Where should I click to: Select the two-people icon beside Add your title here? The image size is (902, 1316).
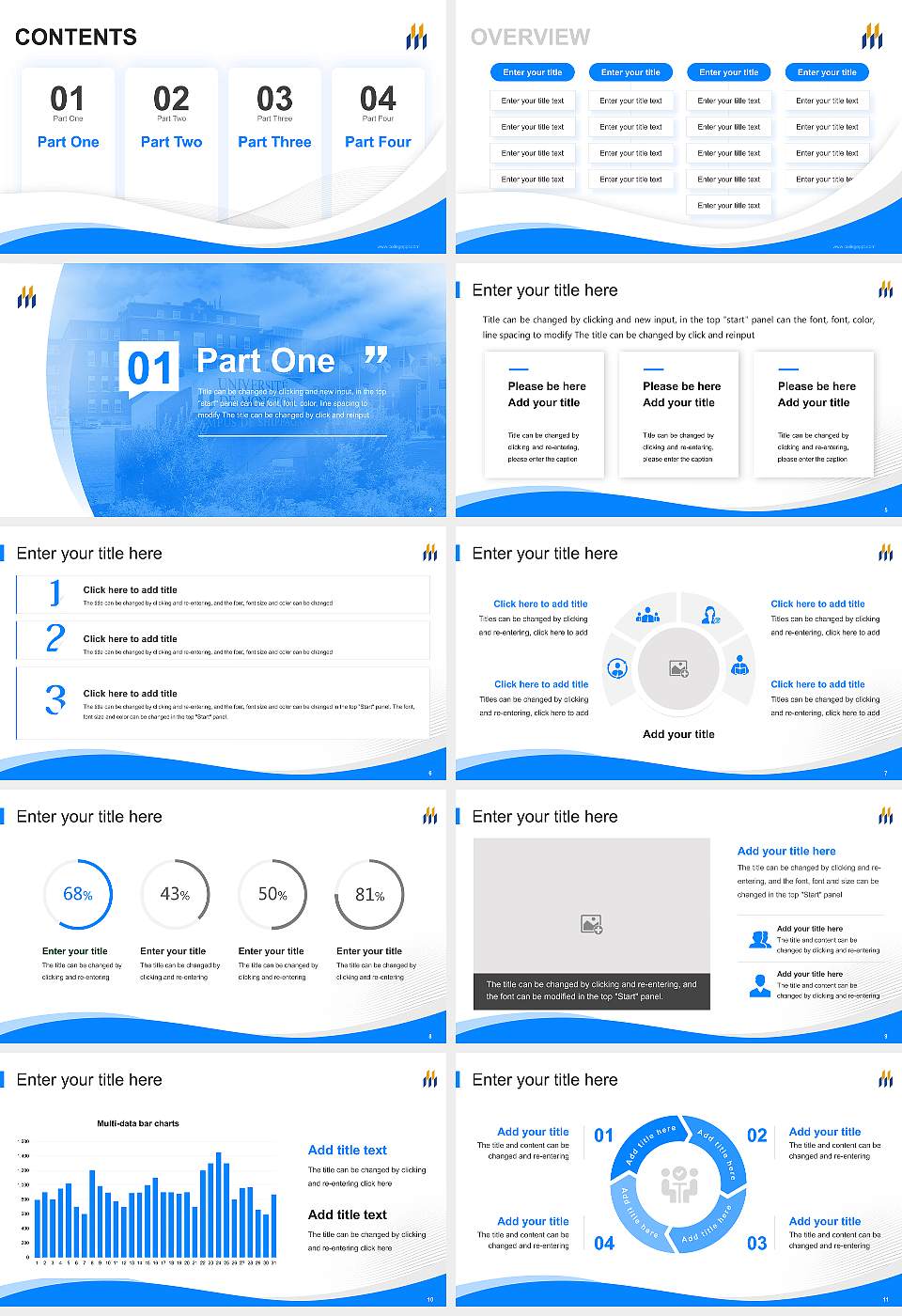coord(759,939)
